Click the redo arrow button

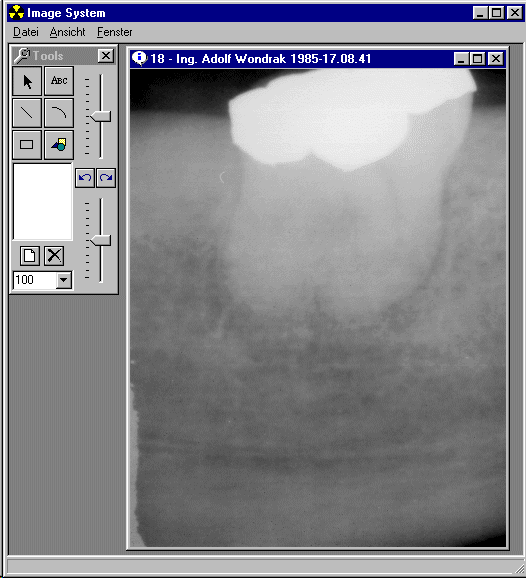[106, 178]
